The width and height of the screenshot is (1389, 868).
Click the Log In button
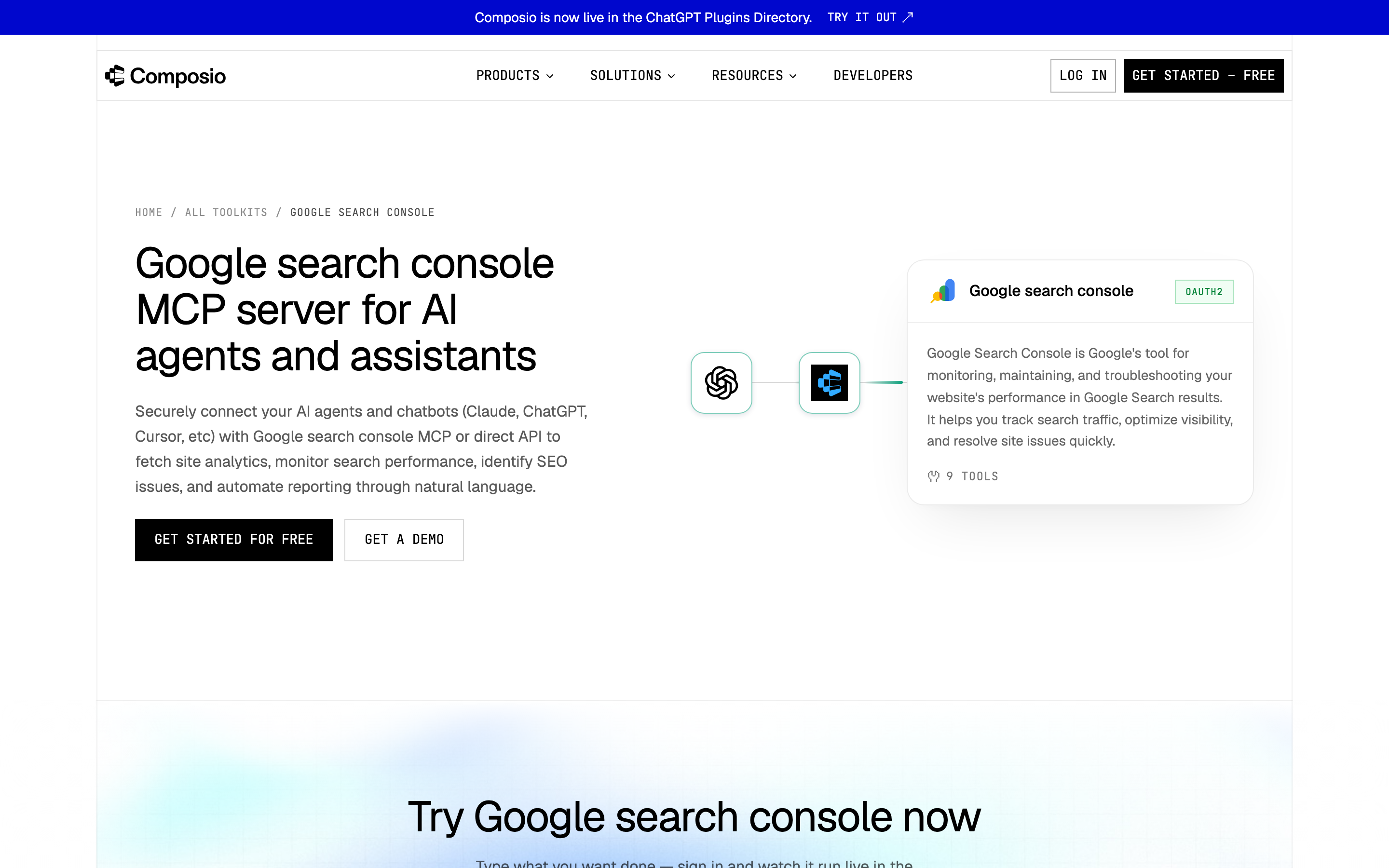(1083, 76)
